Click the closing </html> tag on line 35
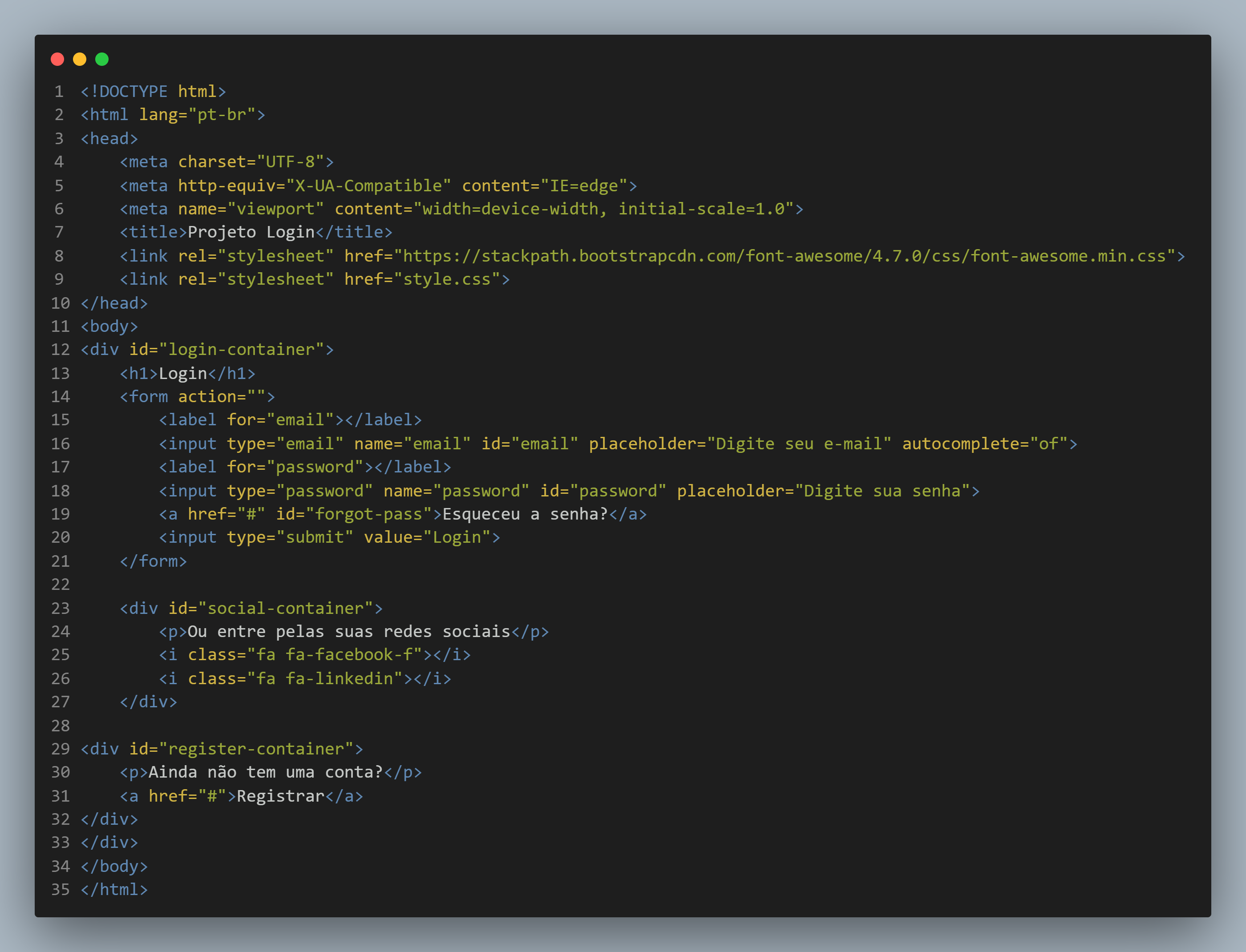Viewport: 1246px width, 952px height. [x=114, y=890]
